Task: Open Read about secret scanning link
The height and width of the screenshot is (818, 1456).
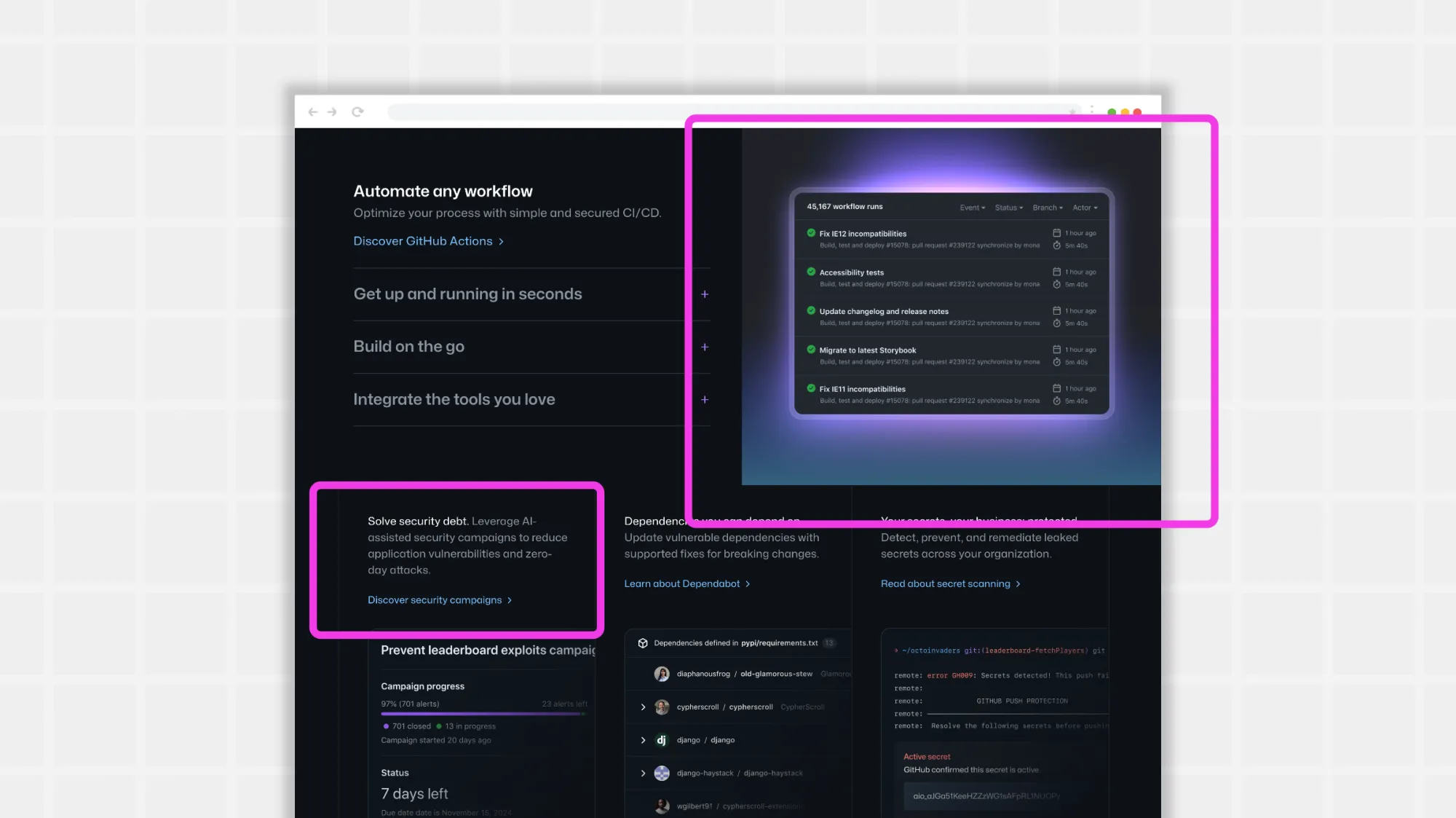Action: [x=950, y=583]
